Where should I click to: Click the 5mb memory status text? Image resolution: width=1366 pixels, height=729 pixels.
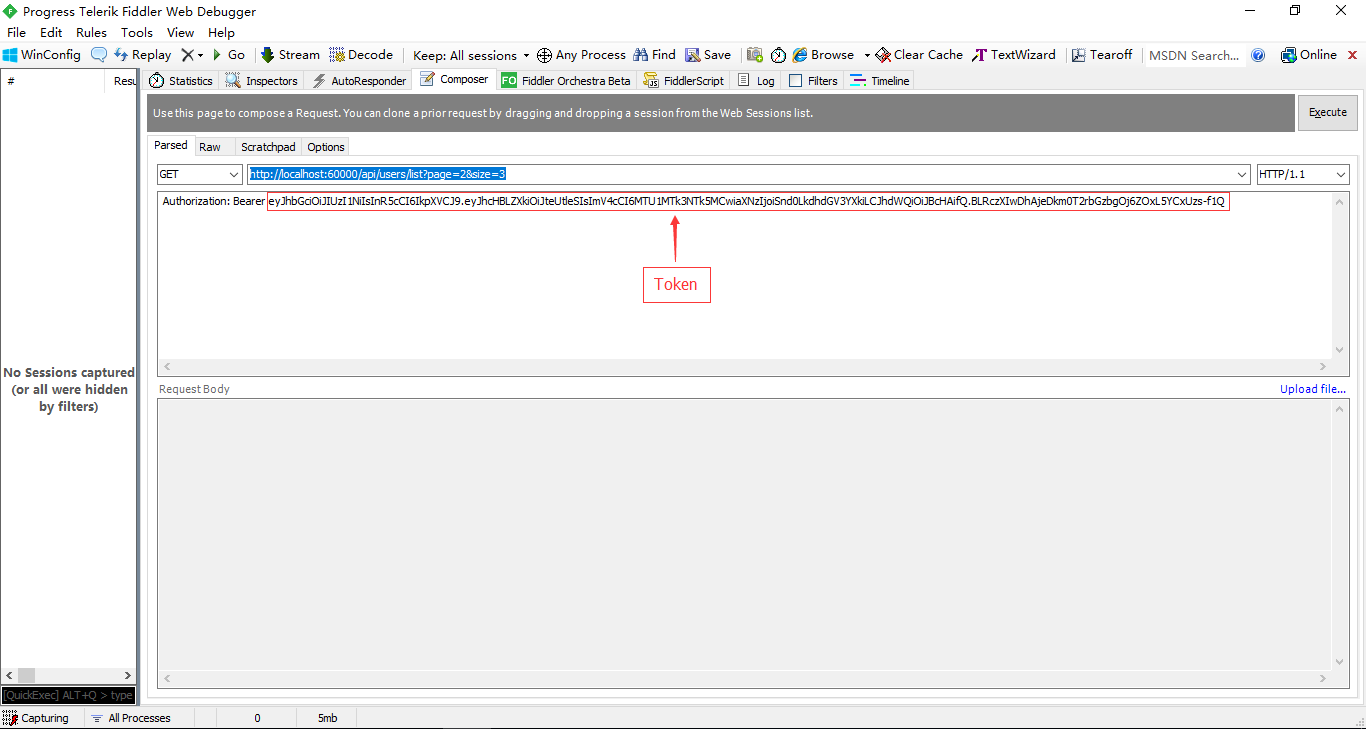328,718
